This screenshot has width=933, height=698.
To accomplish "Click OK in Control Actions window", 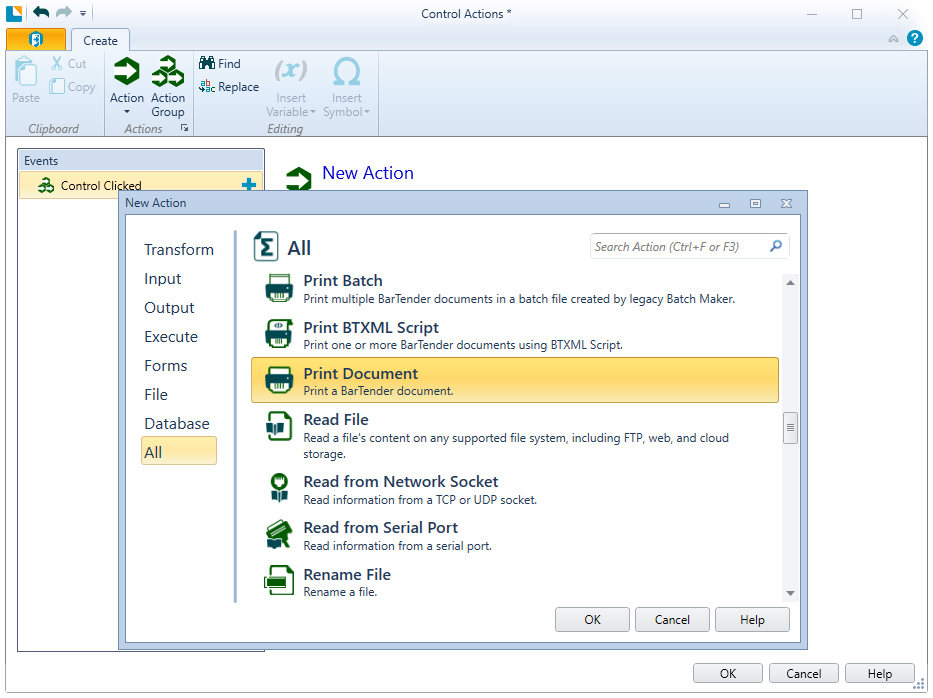I will (x=727, y=673).
